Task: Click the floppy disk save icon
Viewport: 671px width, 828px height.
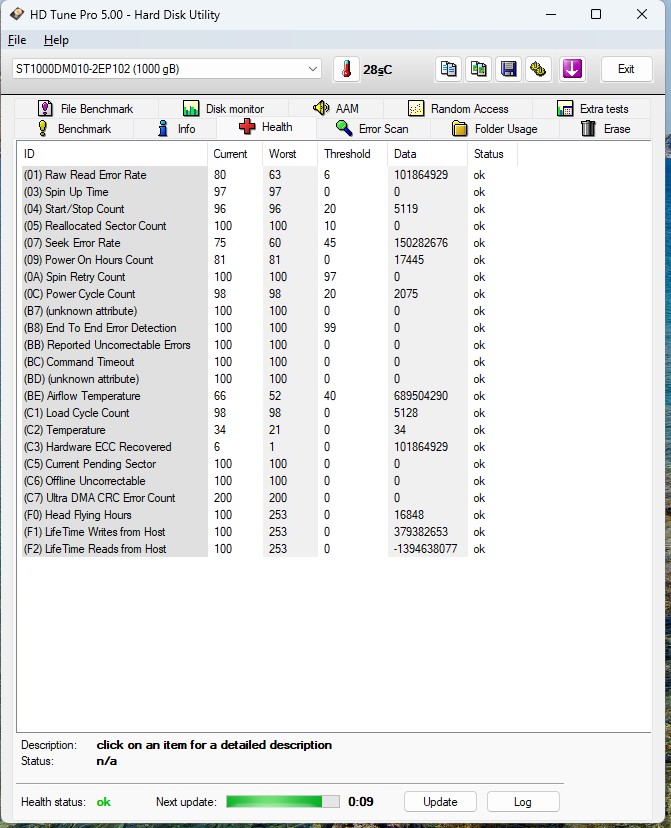Action: (x=509, y=69)
